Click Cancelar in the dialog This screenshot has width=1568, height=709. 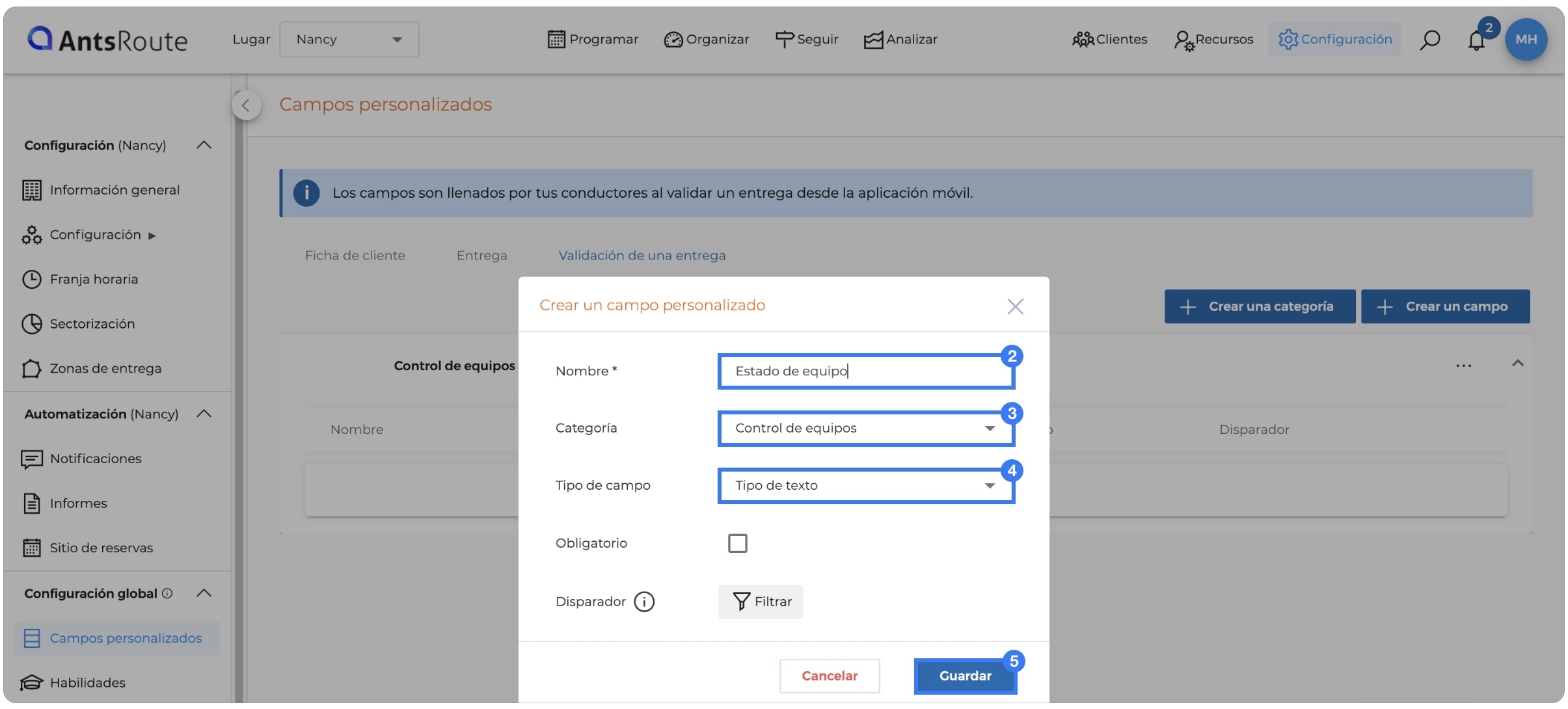coord(830,676)
